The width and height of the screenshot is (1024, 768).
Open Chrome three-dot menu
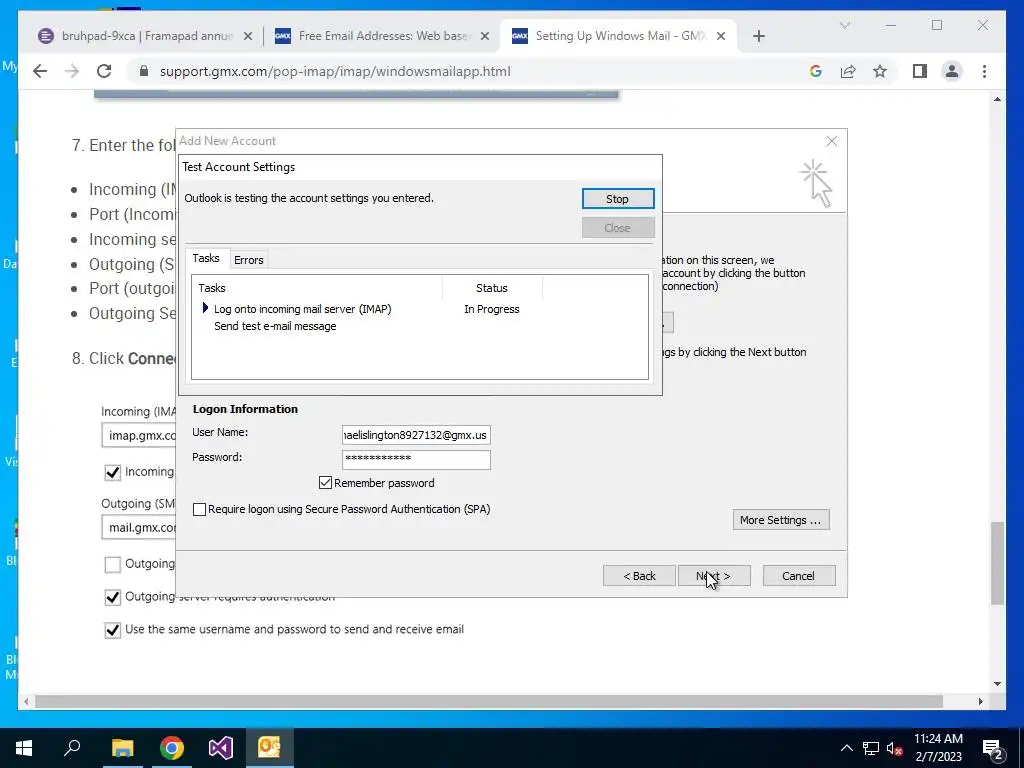(984, 71)
